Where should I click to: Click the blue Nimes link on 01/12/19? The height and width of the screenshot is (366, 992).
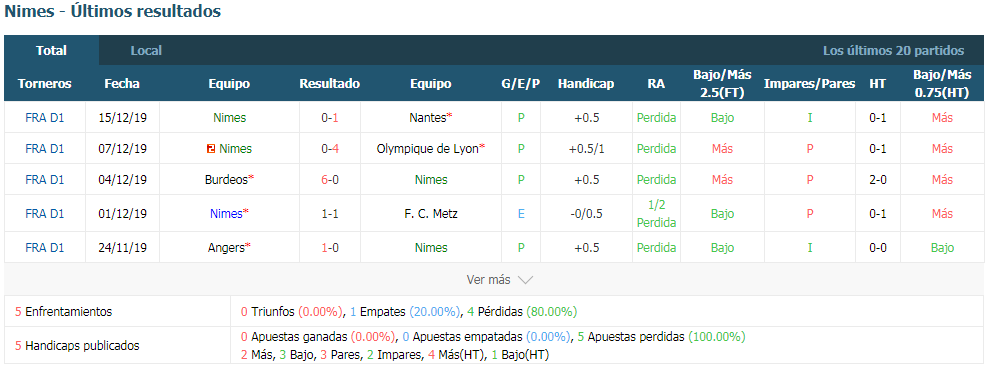[x=226, y=214]
